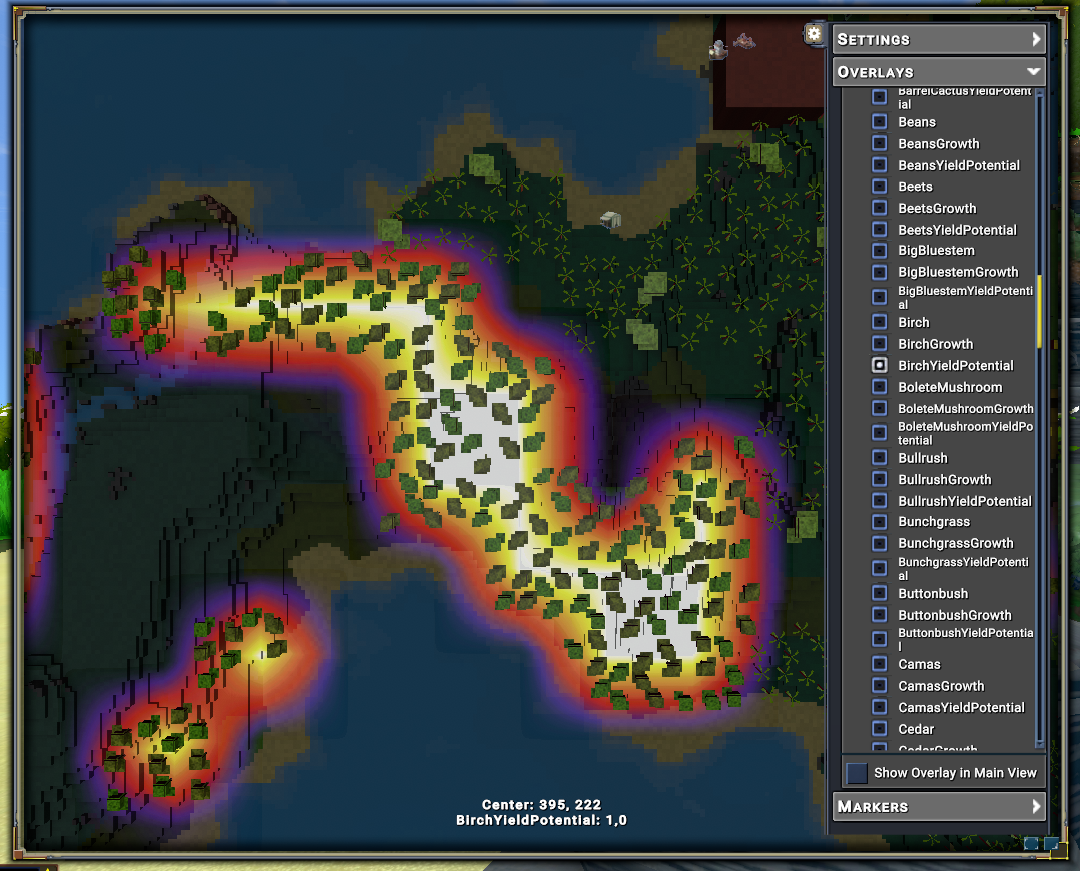Viewport: 1080px width, 871px height.
Task: Select the BeetsGrowth overlay radio button
Action: (x=880, y=208)
